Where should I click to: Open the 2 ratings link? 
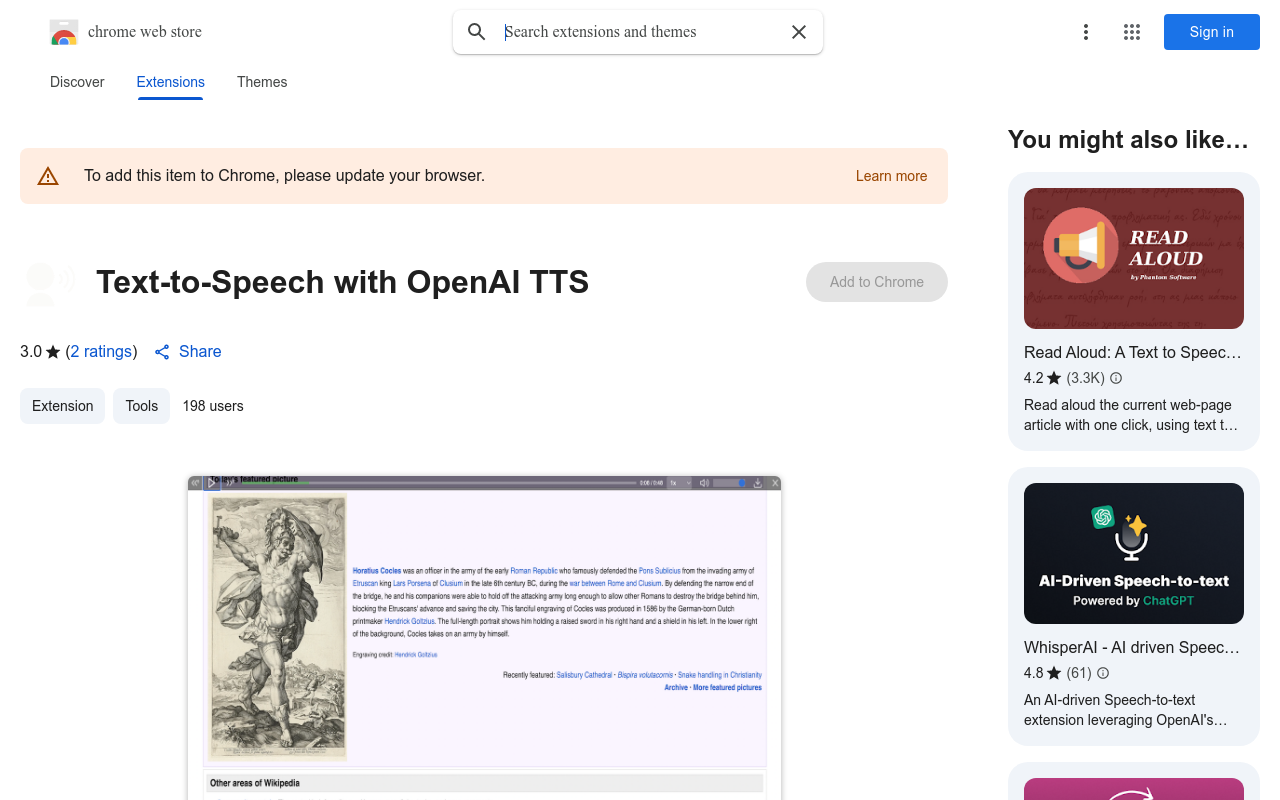coord(102,352)
